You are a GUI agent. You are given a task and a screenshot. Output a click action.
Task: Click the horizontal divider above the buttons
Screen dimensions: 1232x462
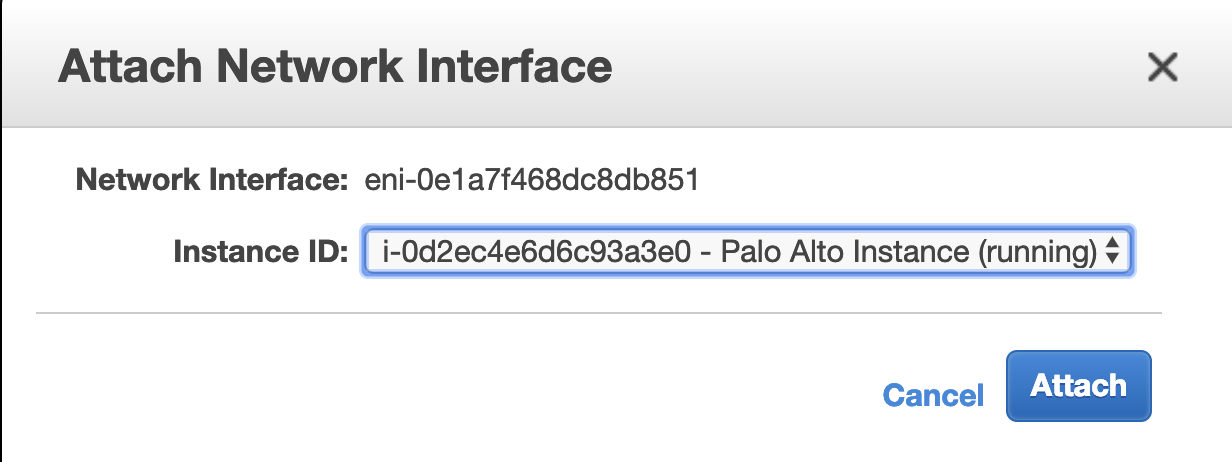coord(598,313)
